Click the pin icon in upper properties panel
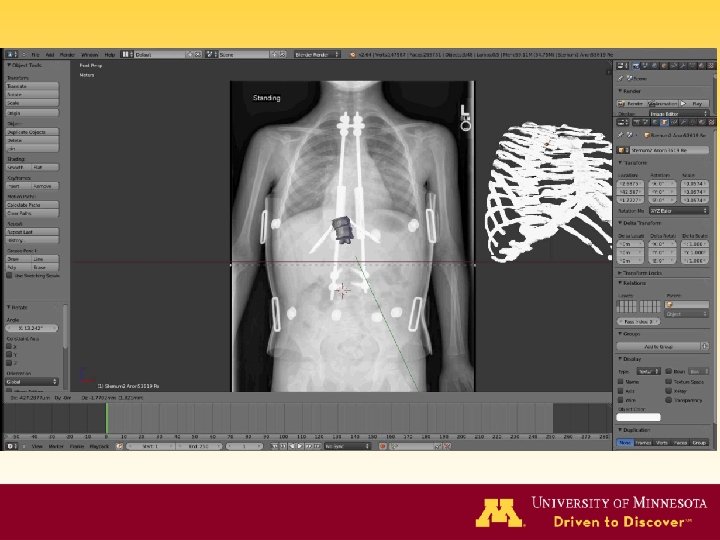Image resolution: width=720 pixels, height=540 pixels. pyautogui.click(x=621, y=79)
